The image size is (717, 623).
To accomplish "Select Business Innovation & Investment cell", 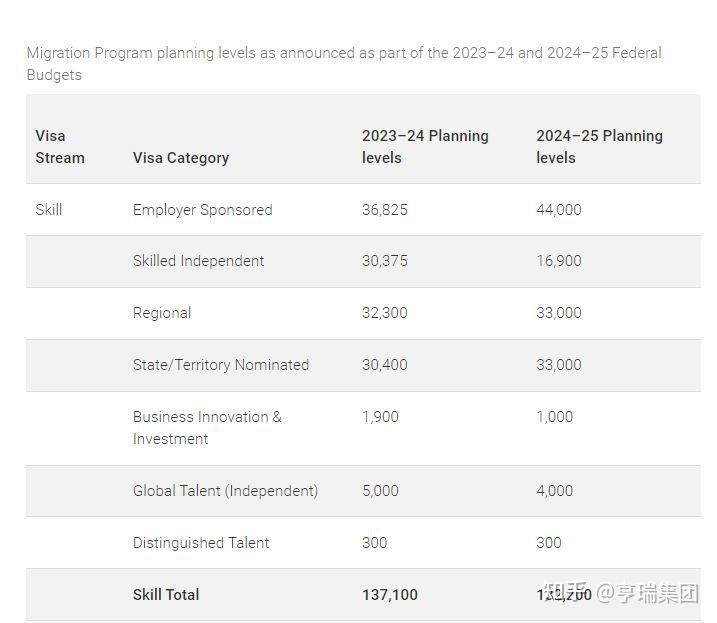I will click(207, 427).
